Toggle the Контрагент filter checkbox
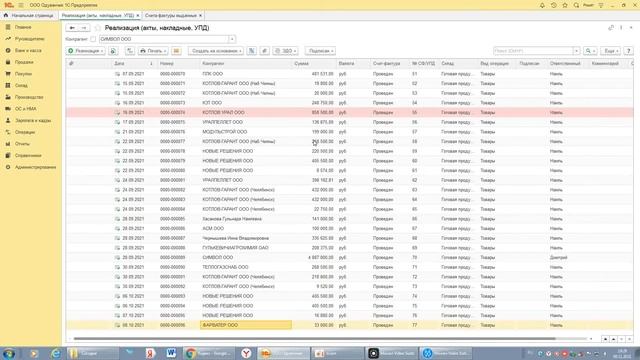This screenshot has width=640, height=360. 93,39
